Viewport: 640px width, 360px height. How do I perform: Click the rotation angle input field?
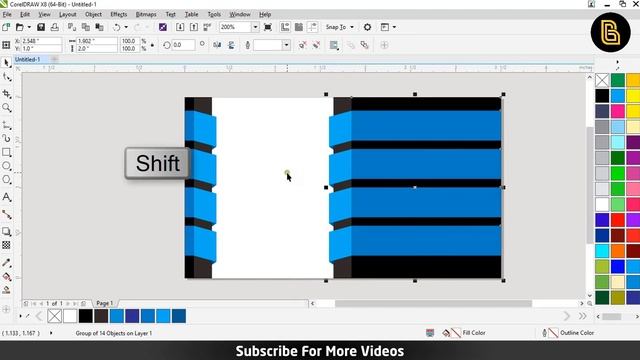pos(183,45)
